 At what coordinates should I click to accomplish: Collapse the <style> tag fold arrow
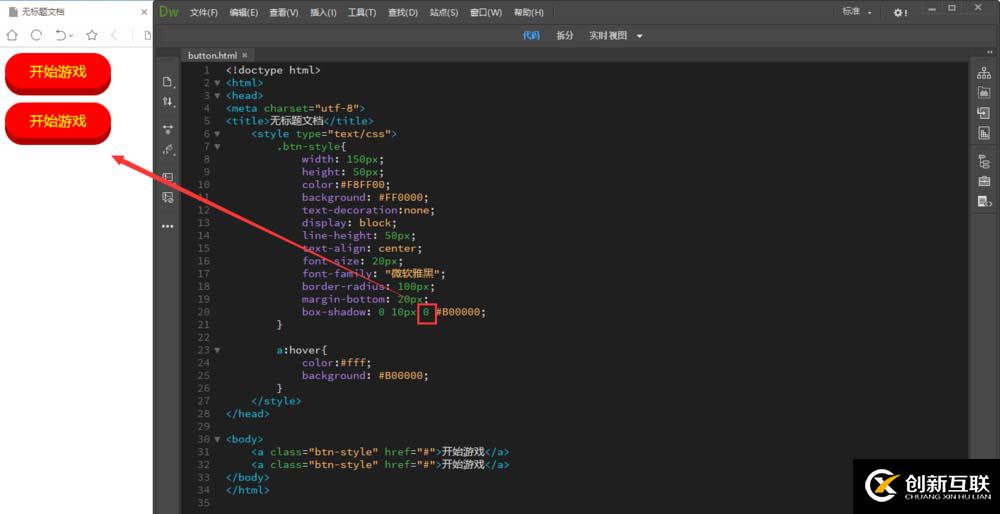217,134
